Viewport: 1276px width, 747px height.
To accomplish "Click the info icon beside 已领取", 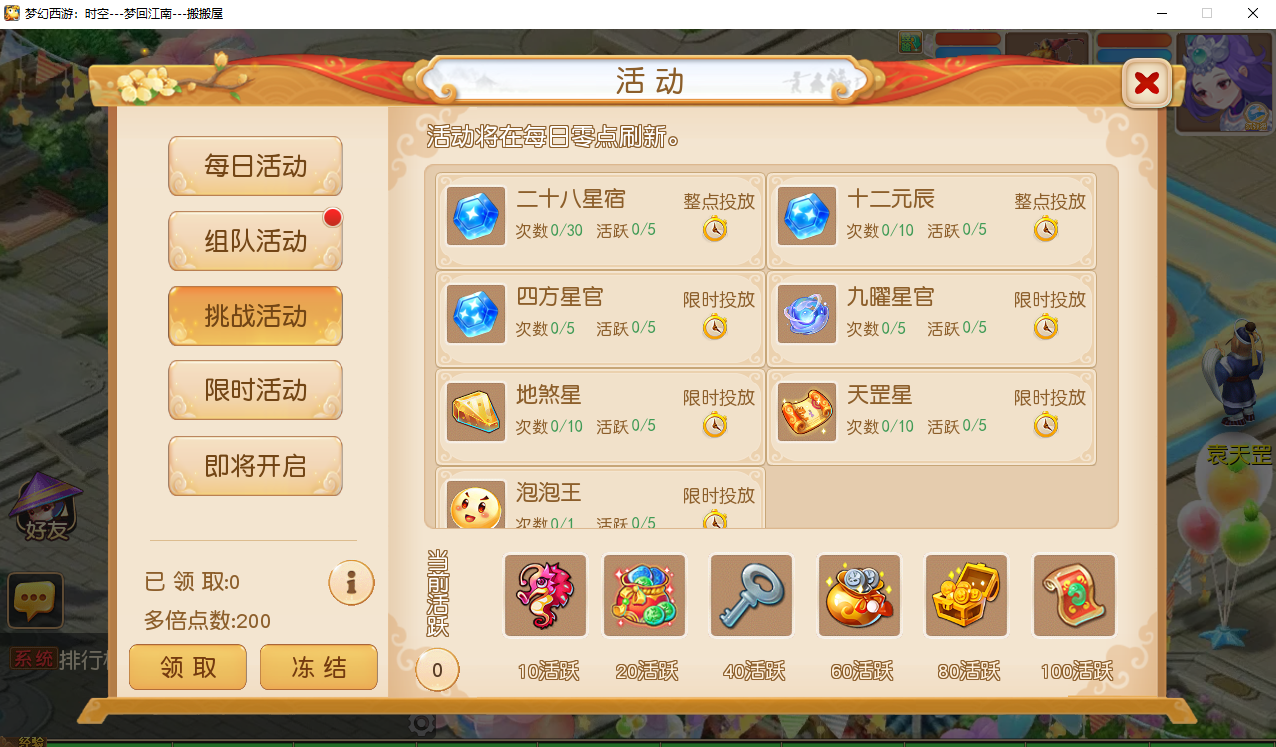I will tap(351, 583).
